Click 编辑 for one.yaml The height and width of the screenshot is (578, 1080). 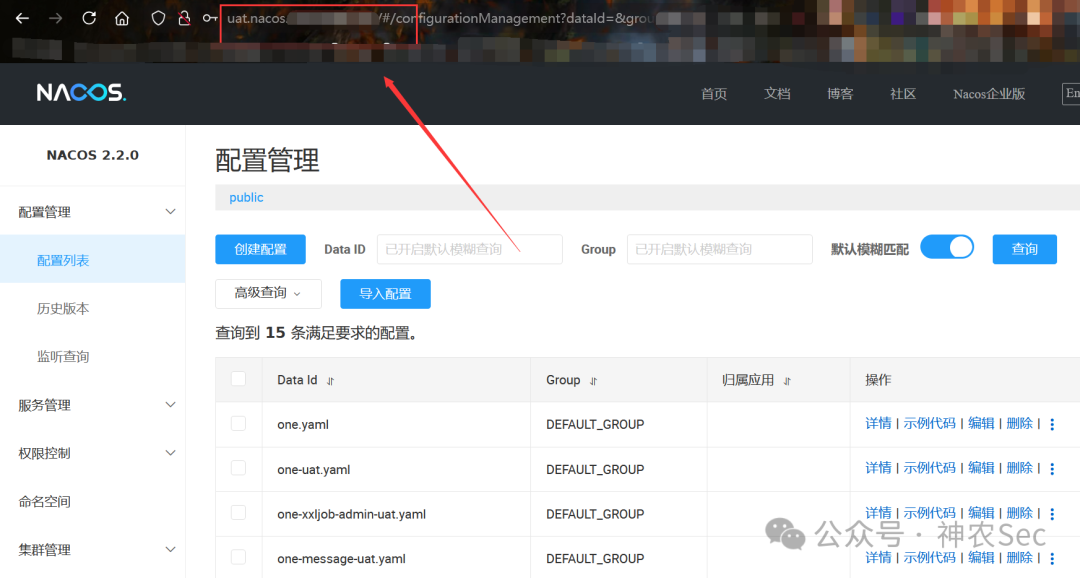(x=981, y=424)
